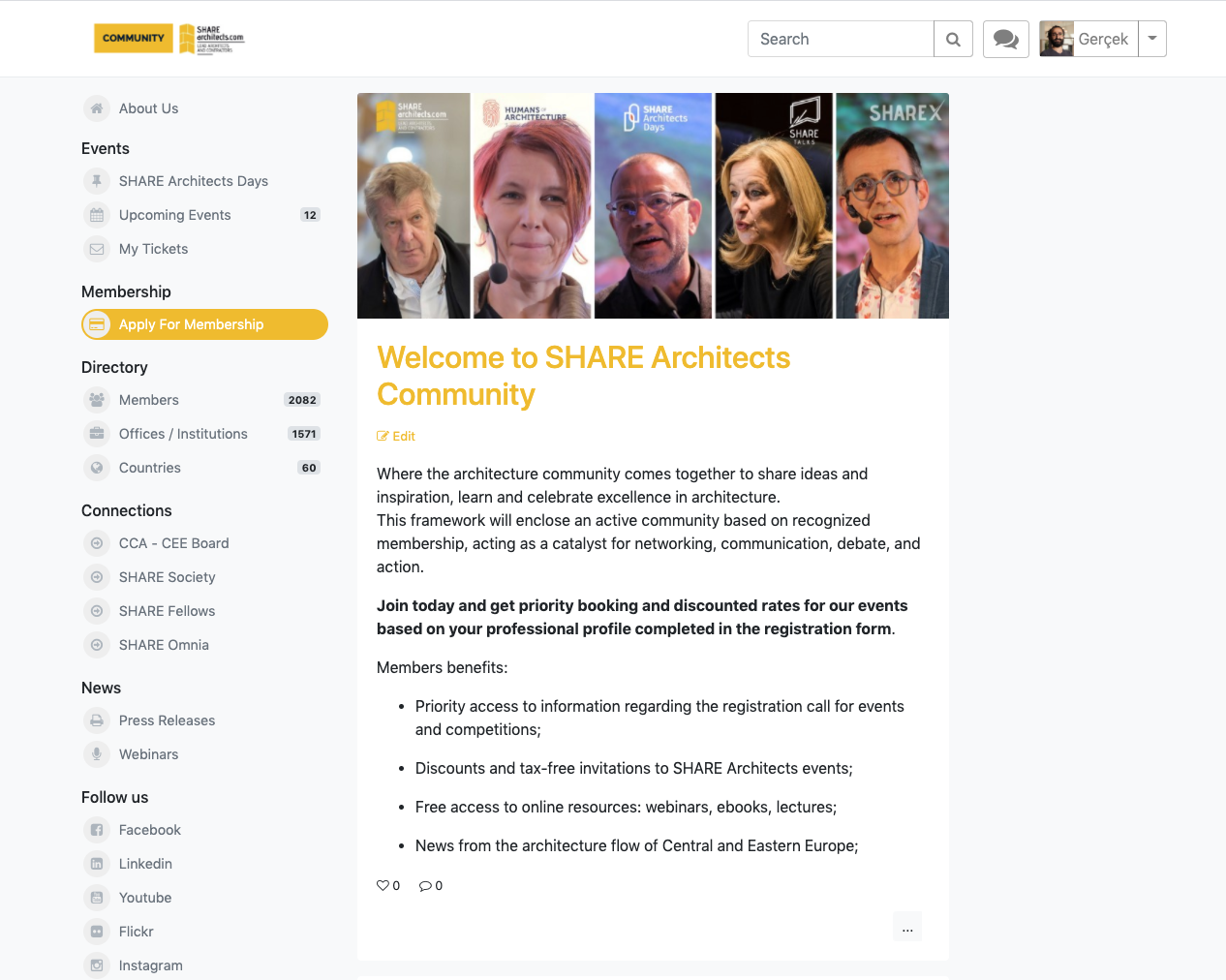Expand the user account dropdown arrow
This screenshot has width=1226, height=980.
(x=1152, y=39)
